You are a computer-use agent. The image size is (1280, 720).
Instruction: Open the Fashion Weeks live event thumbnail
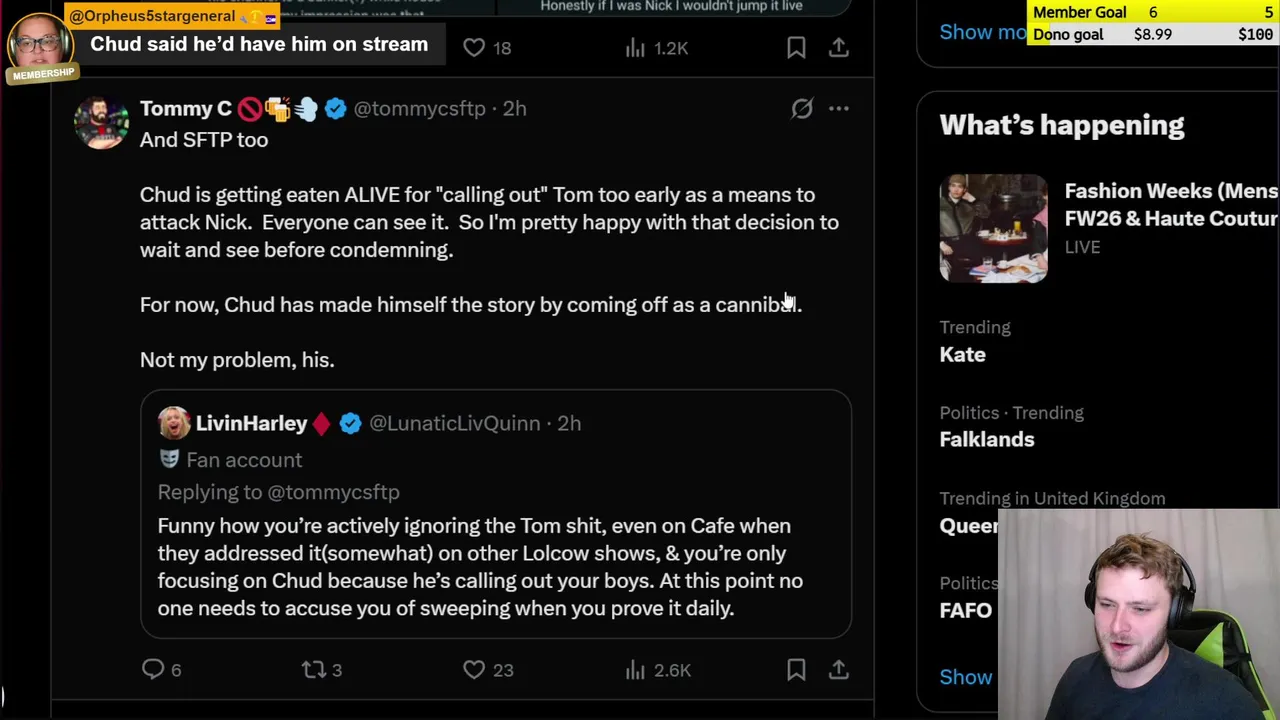tap(993, 229)
